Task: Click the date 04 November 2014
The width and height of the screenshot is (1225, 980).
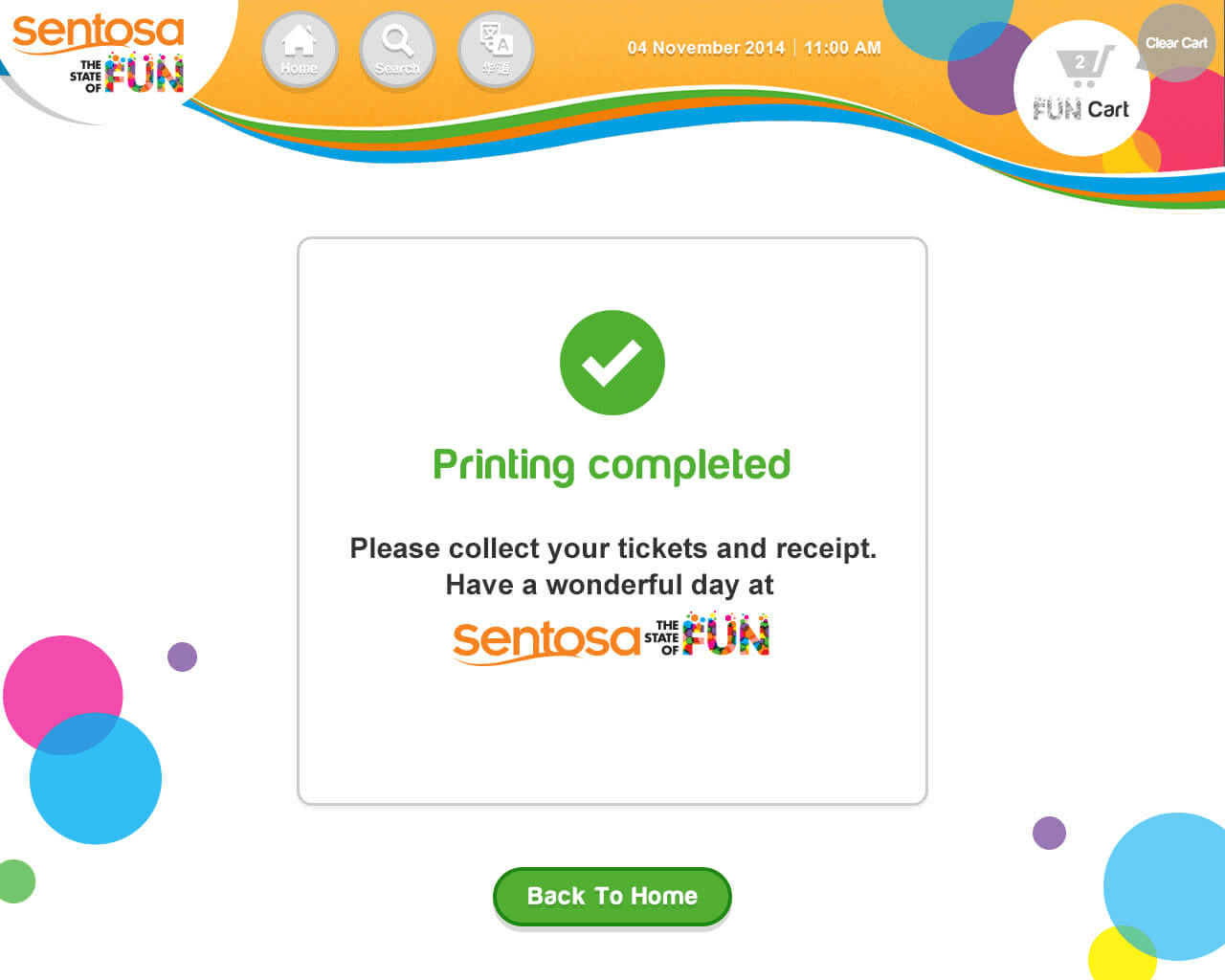Action: (x=705, y=48)
